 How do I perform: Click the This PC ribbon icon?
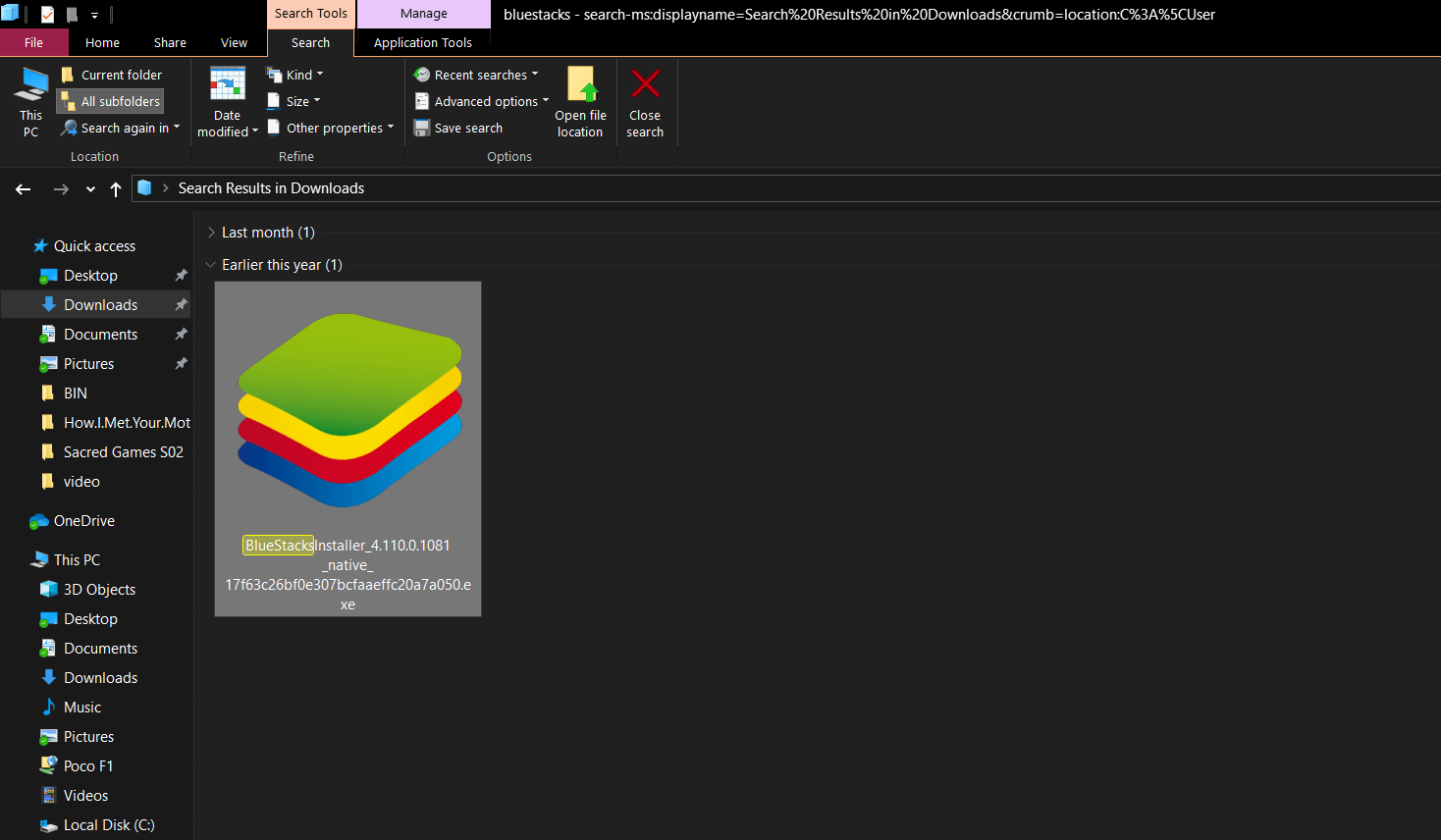pos(30,102)
